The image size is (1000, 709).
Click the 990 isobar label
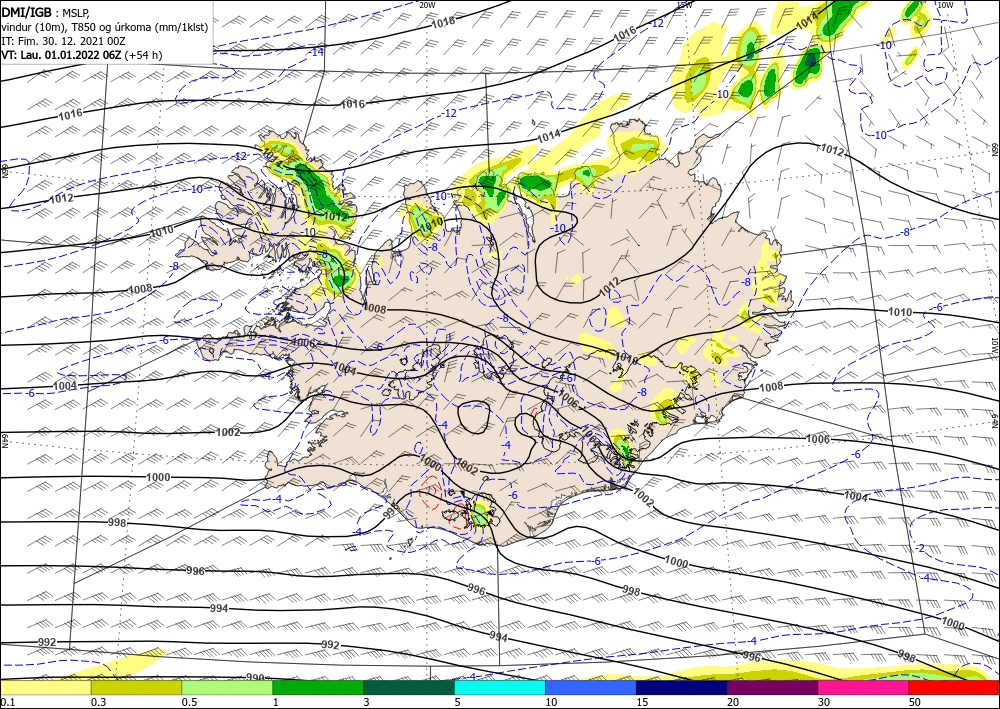point(255,677)
